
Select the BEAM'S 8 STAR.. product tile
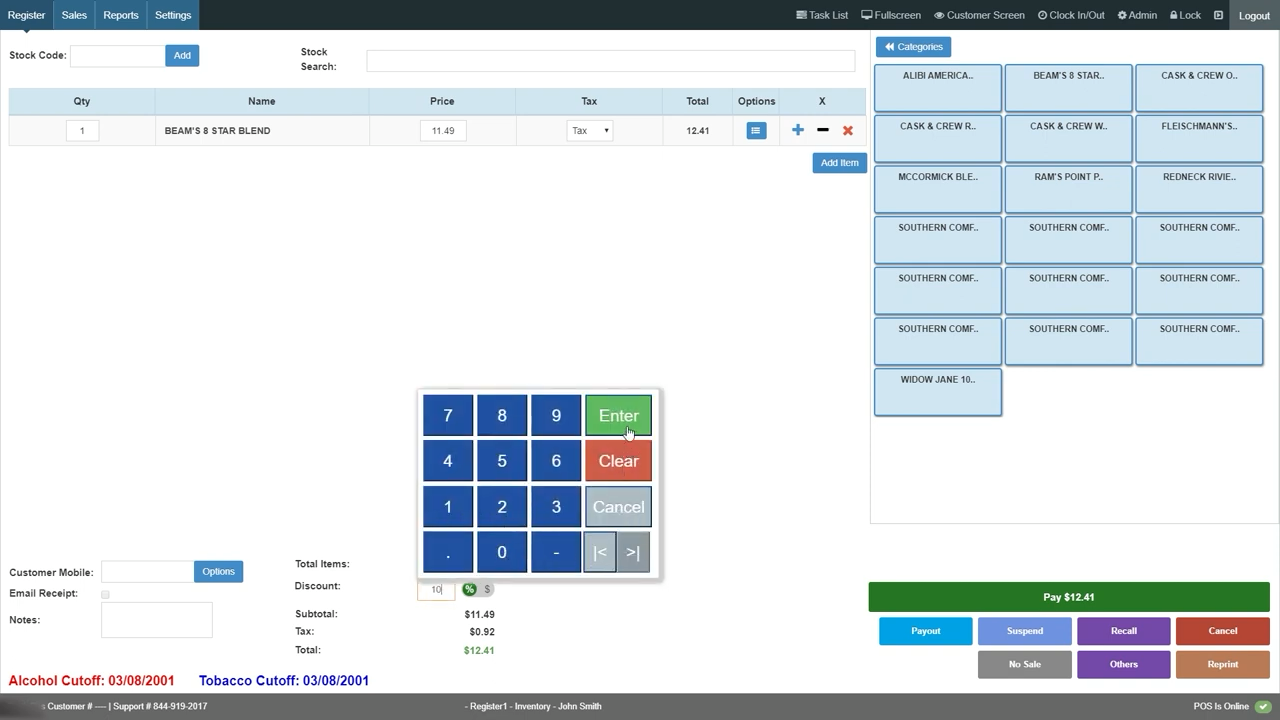(x=1068, y=88)
